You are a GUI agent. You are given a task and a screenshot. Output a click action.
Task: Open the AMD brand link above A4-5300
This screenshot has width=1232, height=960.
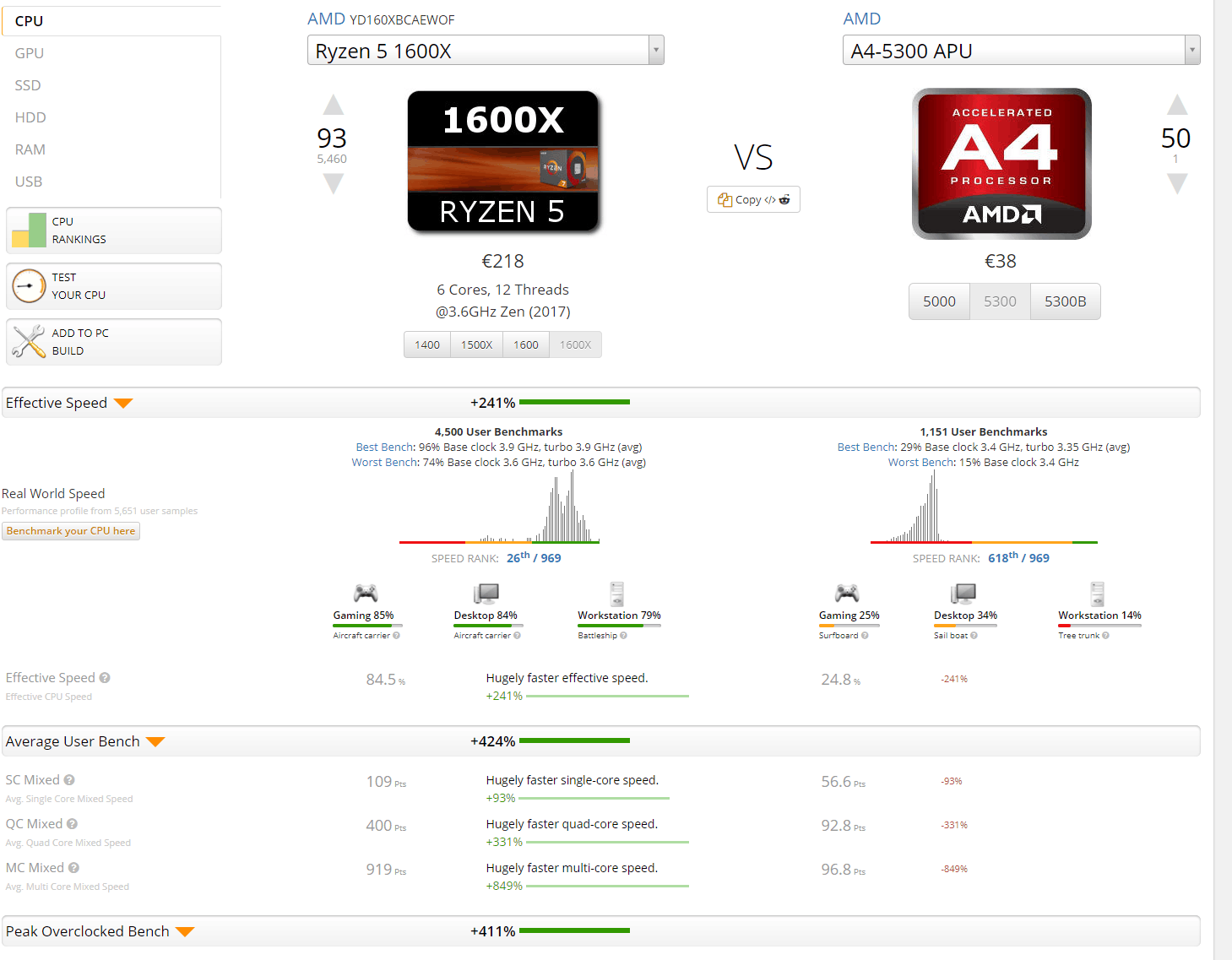click(862, 19)
